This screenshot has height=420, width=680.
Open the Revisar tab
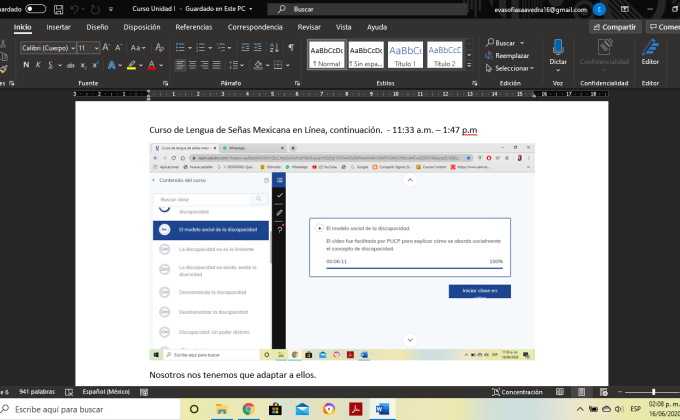point(309,27)
